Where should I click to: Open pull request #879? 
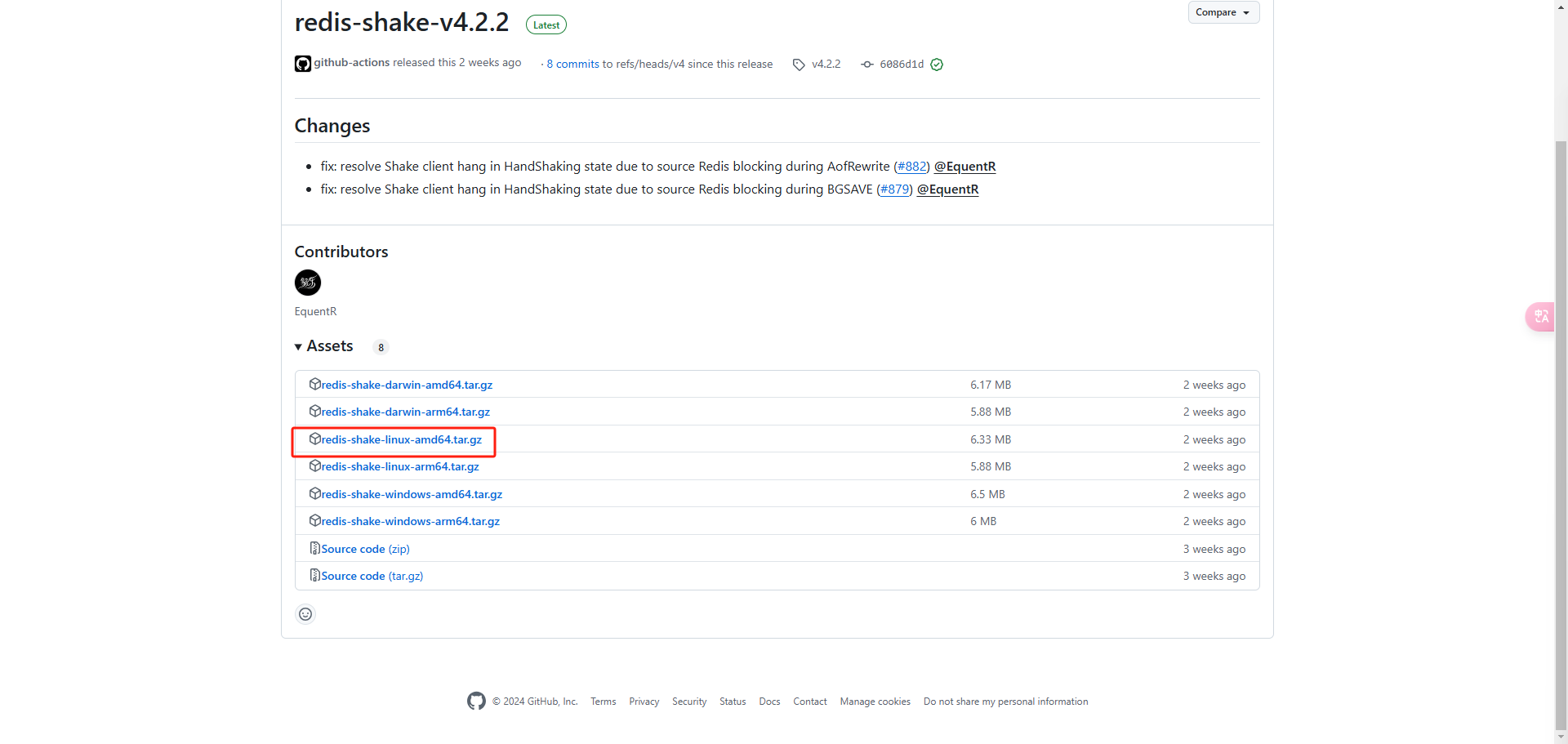(x=895, y=189)
